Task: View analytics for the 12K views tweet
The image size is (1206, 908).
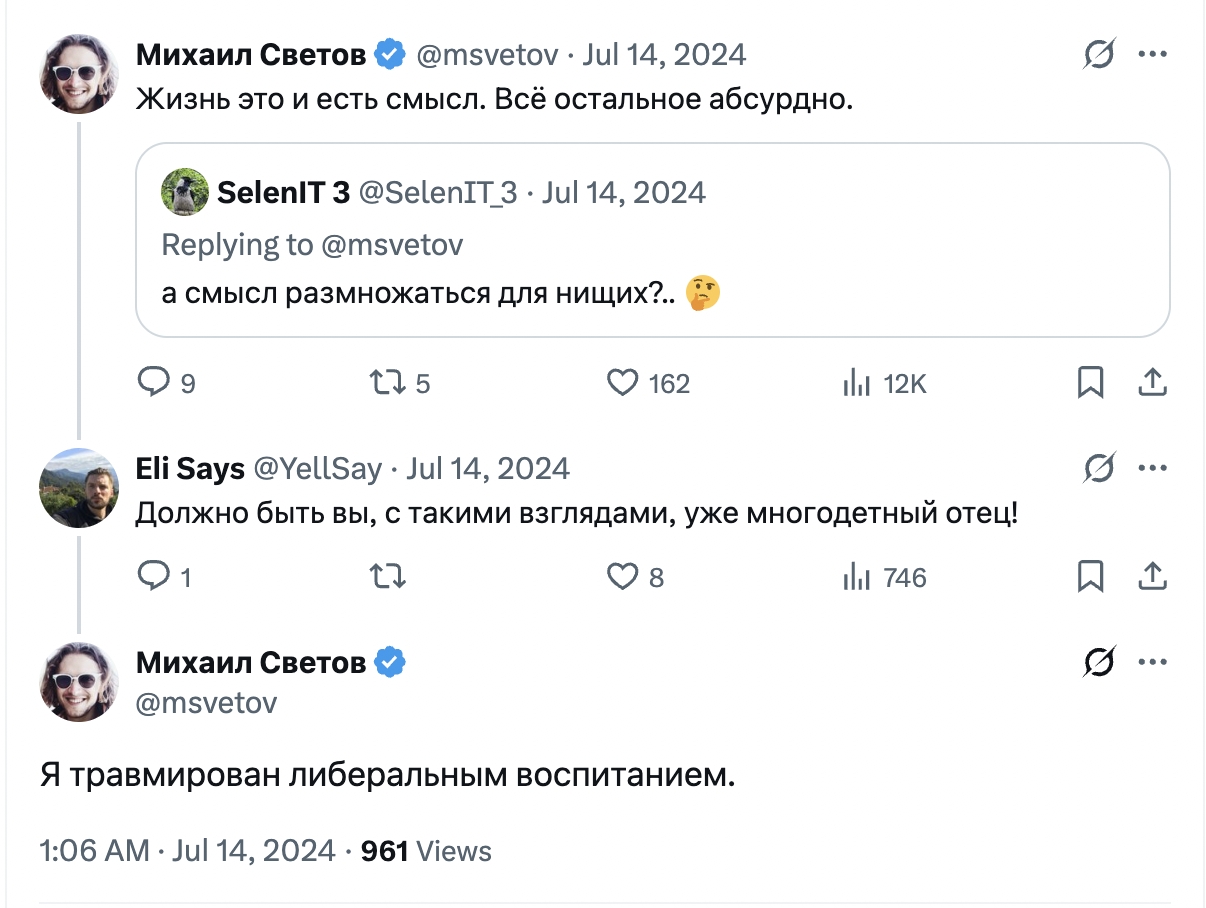Action: [856, 382]
